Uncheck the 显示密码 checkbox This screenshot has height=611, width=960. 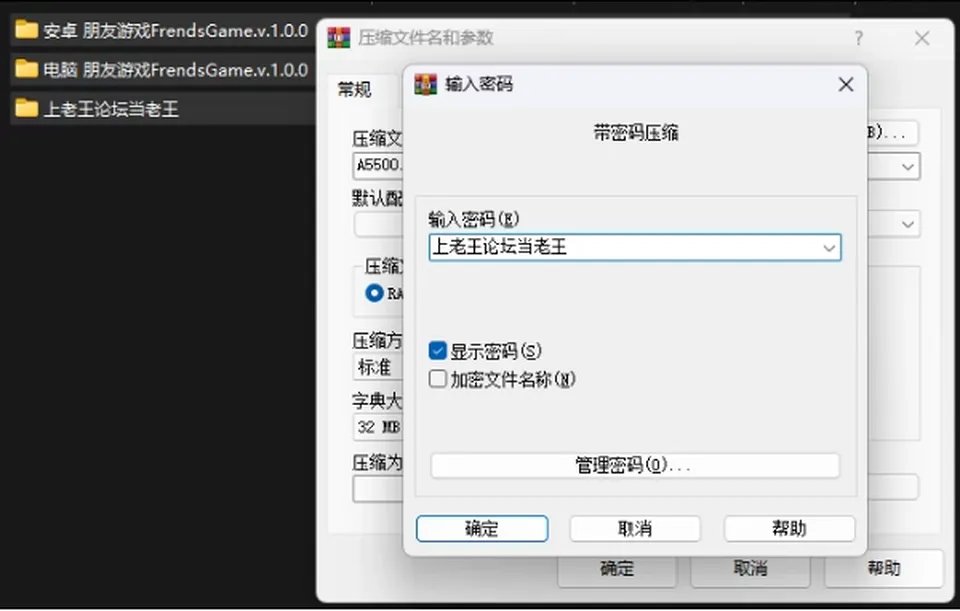(438, 351)
